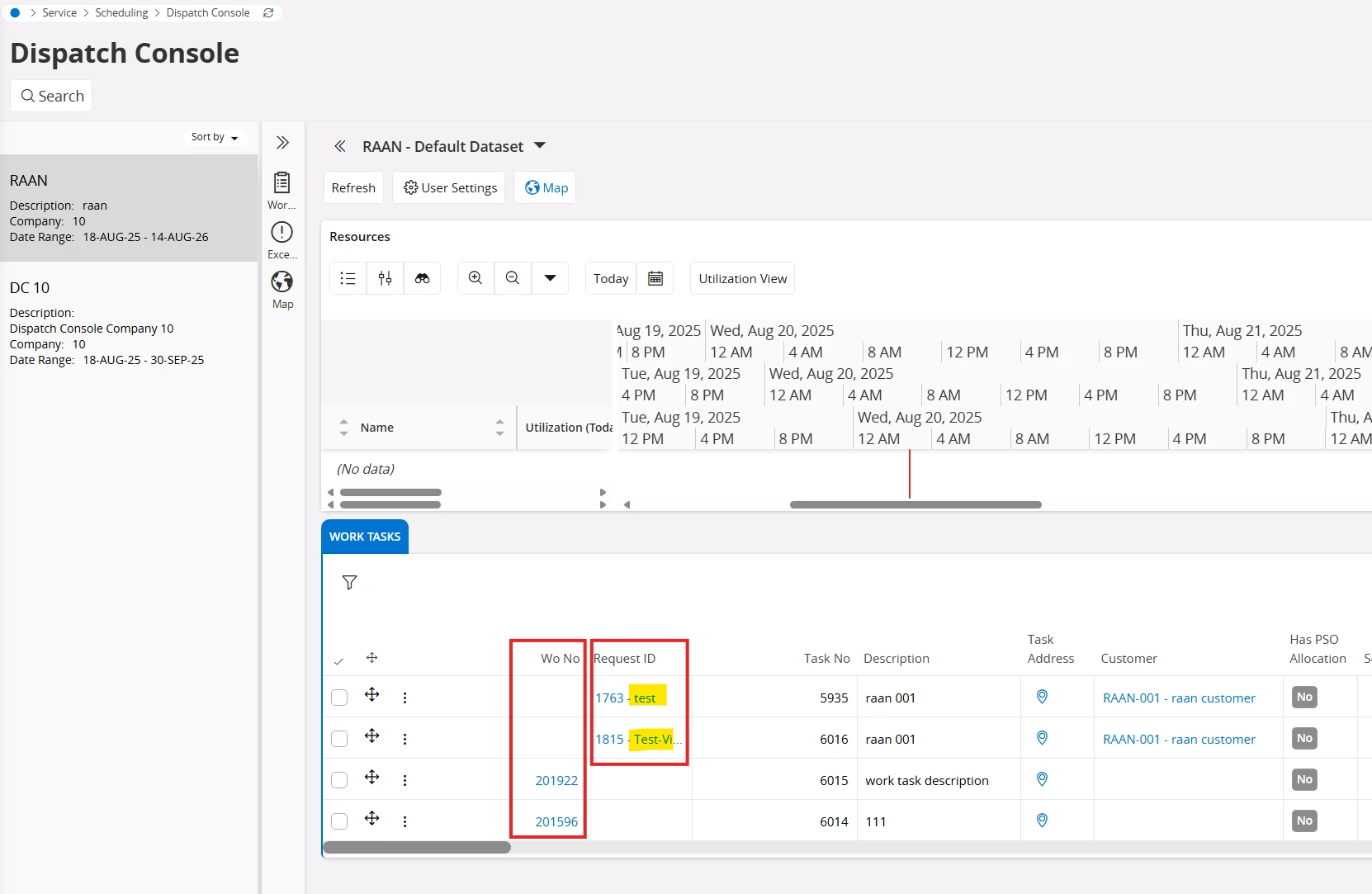Zoom in on the Gantt timeline

pyautogui.click(x=475, y=278)
